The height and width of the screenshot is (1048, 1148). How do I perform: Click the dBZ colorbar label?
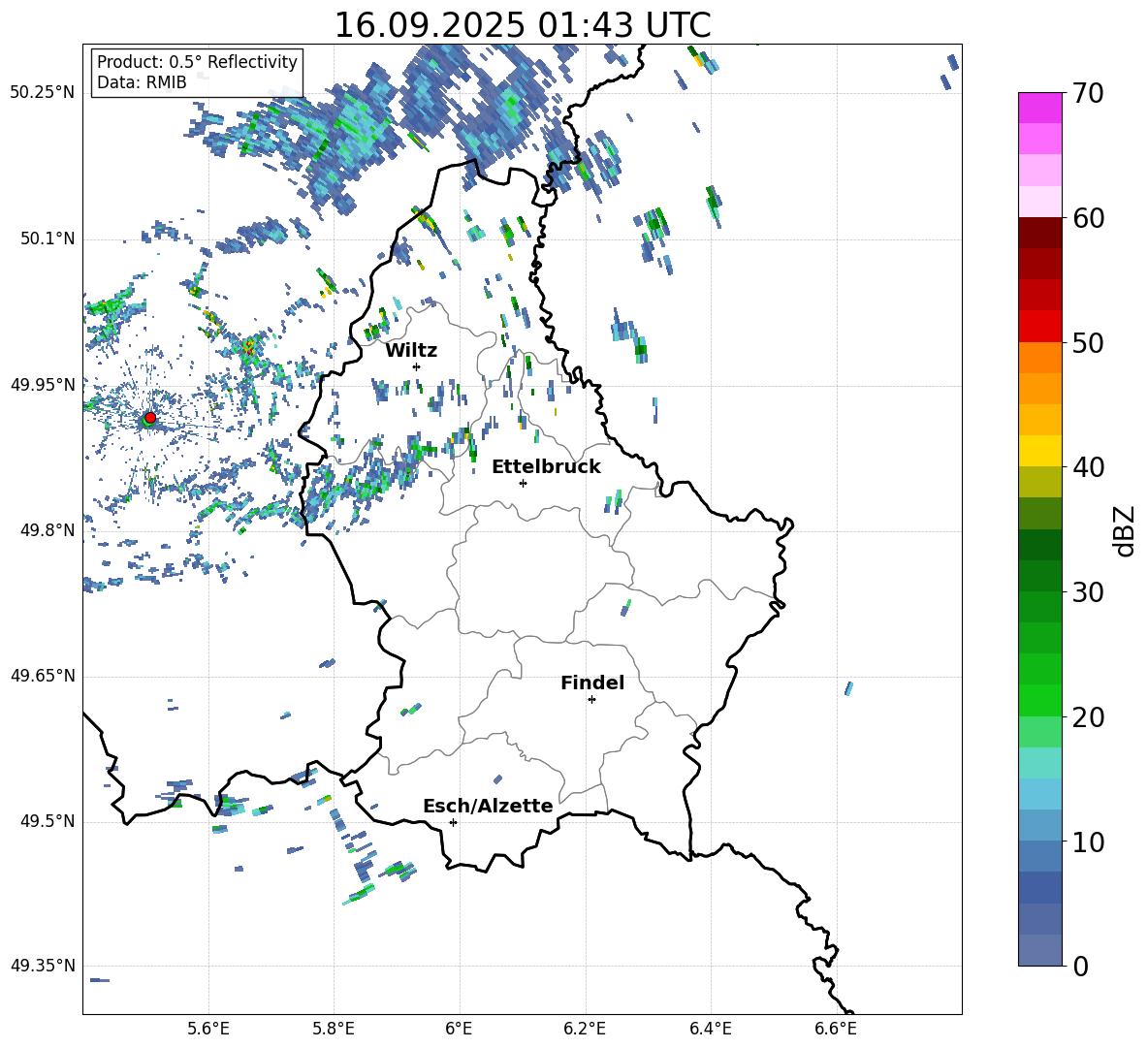(1125, 530)
